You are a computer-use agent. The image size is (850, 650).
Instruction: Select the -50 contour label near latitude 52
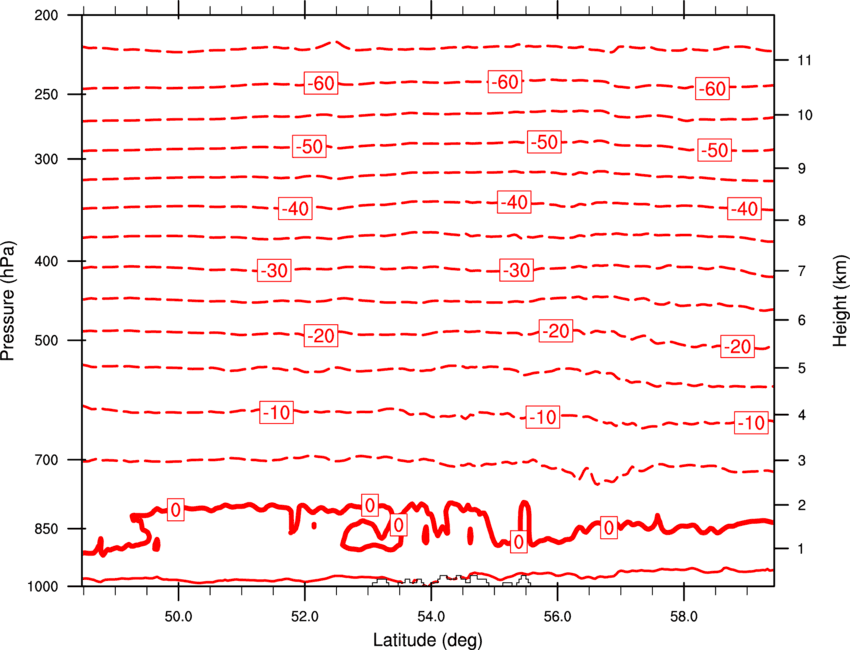pos(310,146)
